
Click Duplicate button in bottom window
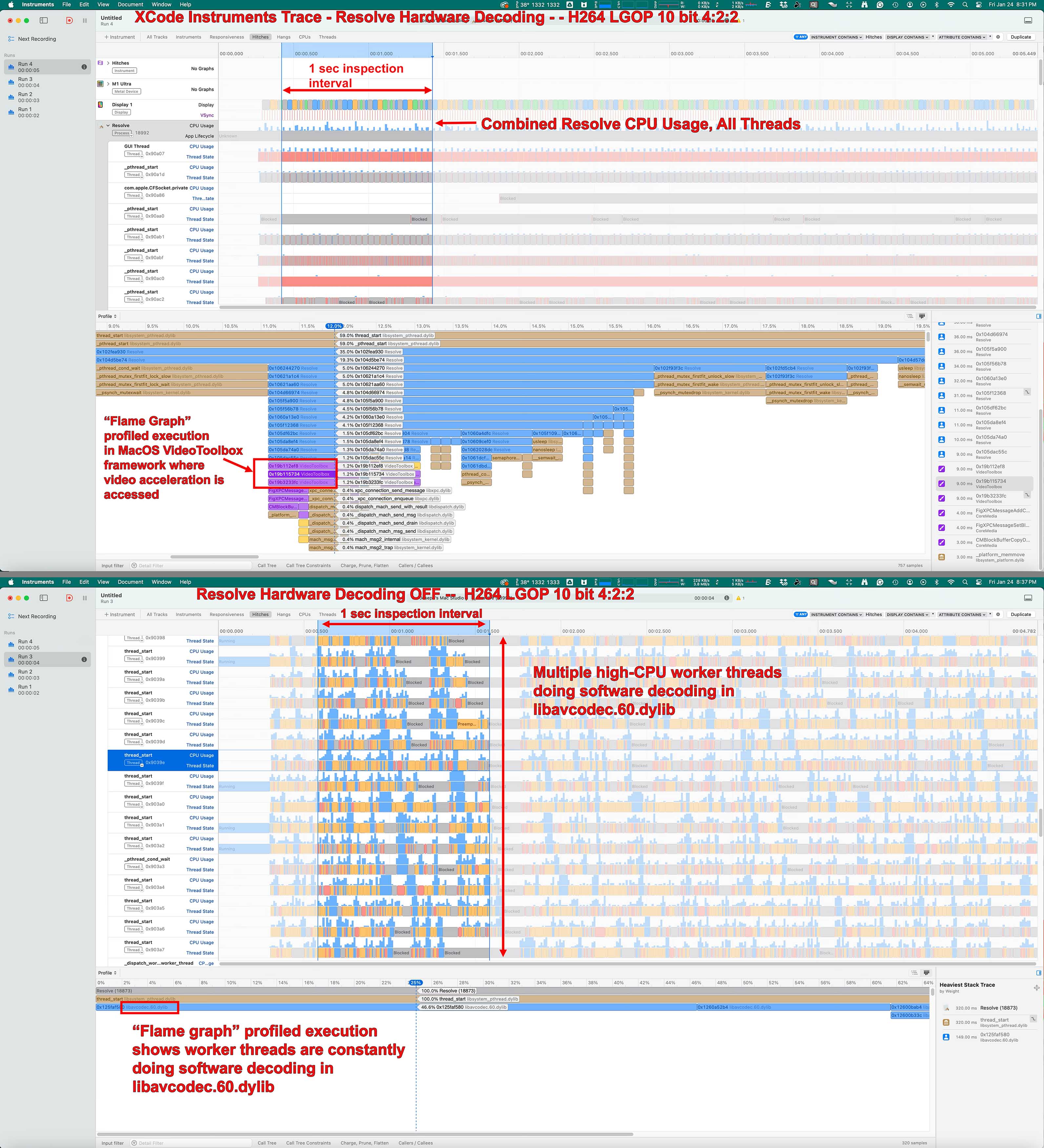pos(1021,614)
